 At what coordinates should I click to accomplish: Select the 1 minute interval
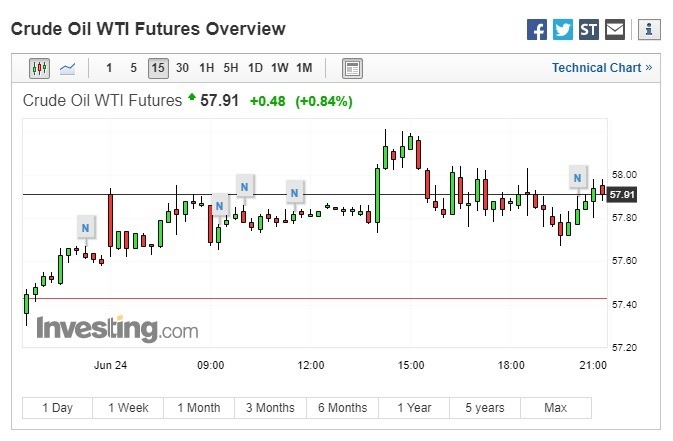[x=109, y=68]
